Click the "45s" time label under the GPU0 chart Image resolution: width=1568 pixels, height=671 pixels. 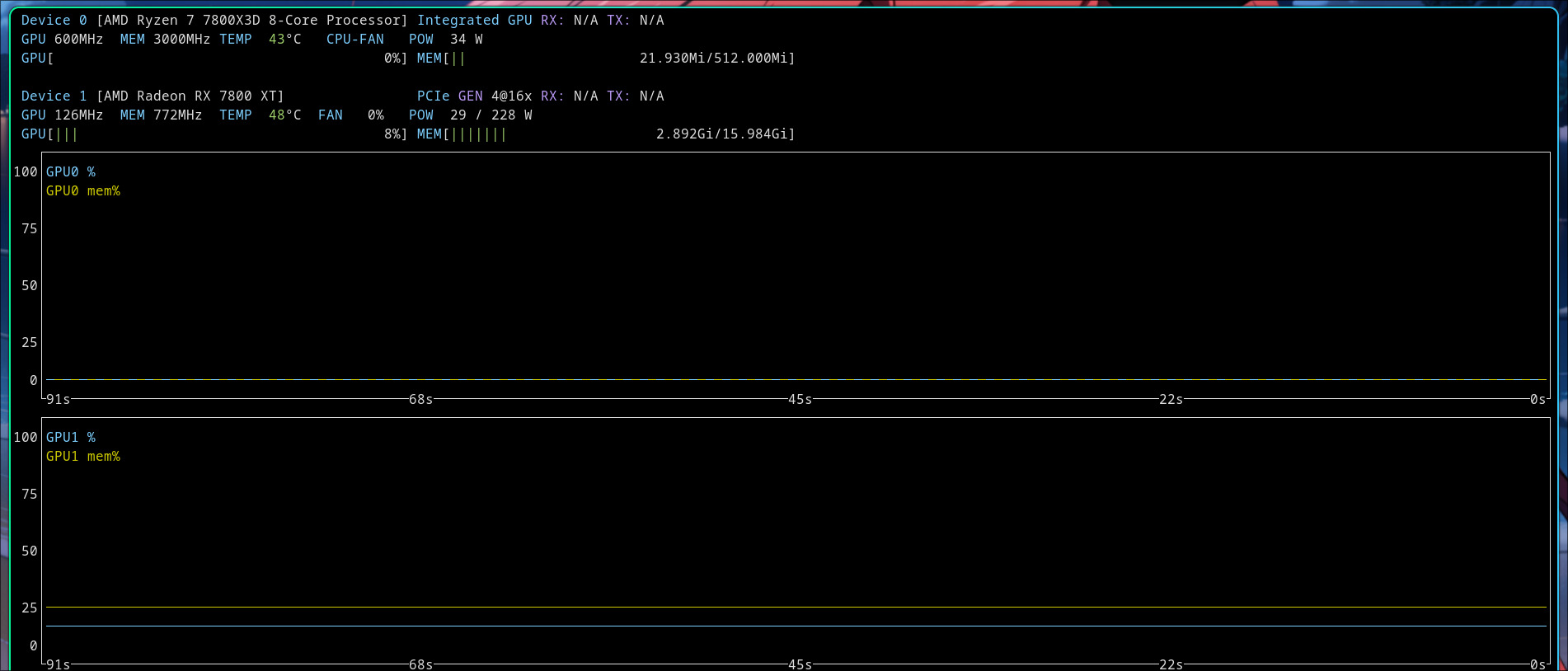click(x=800, y=399)
